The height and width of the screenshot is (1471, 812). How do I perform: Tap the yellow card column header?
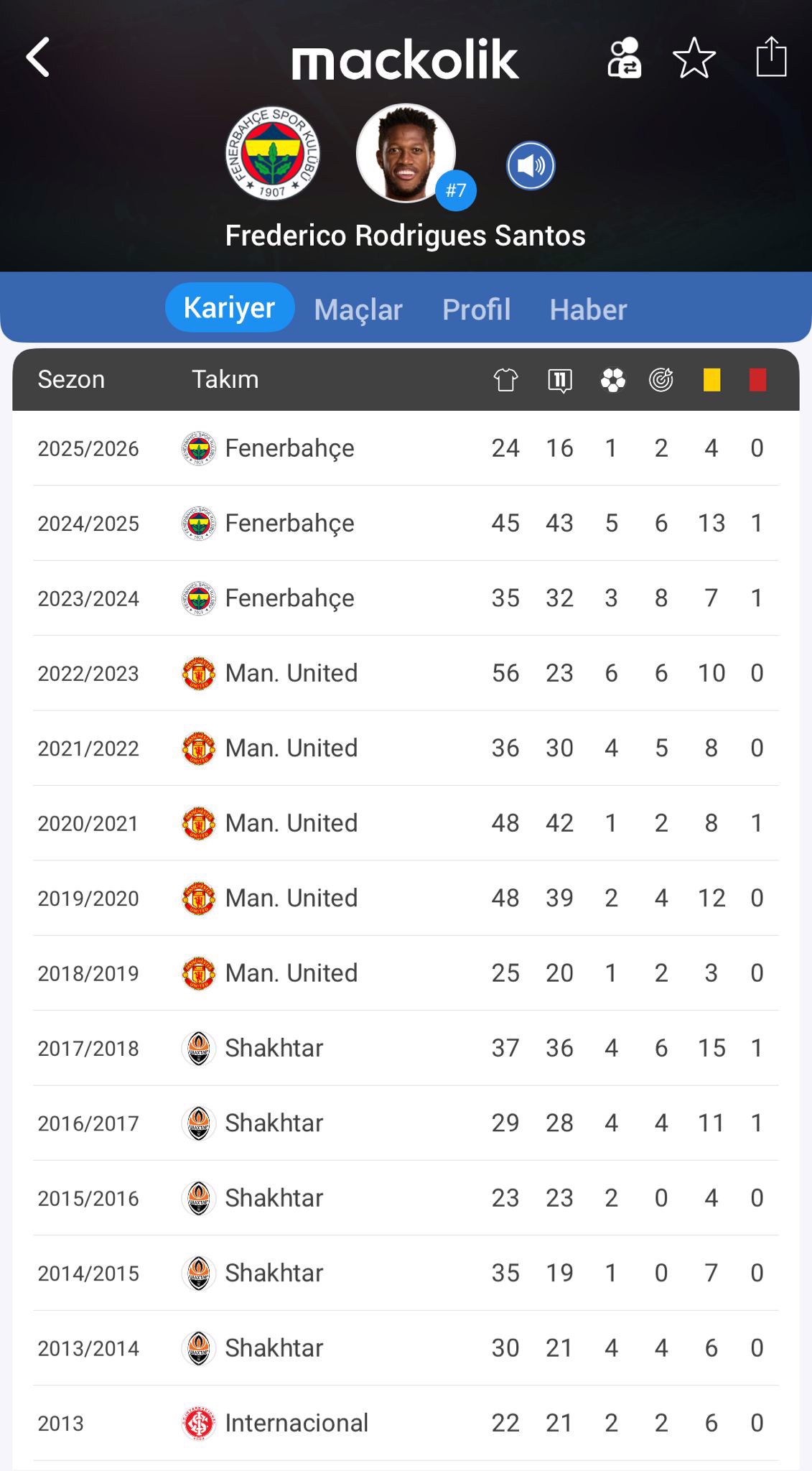tap(711, 379)
